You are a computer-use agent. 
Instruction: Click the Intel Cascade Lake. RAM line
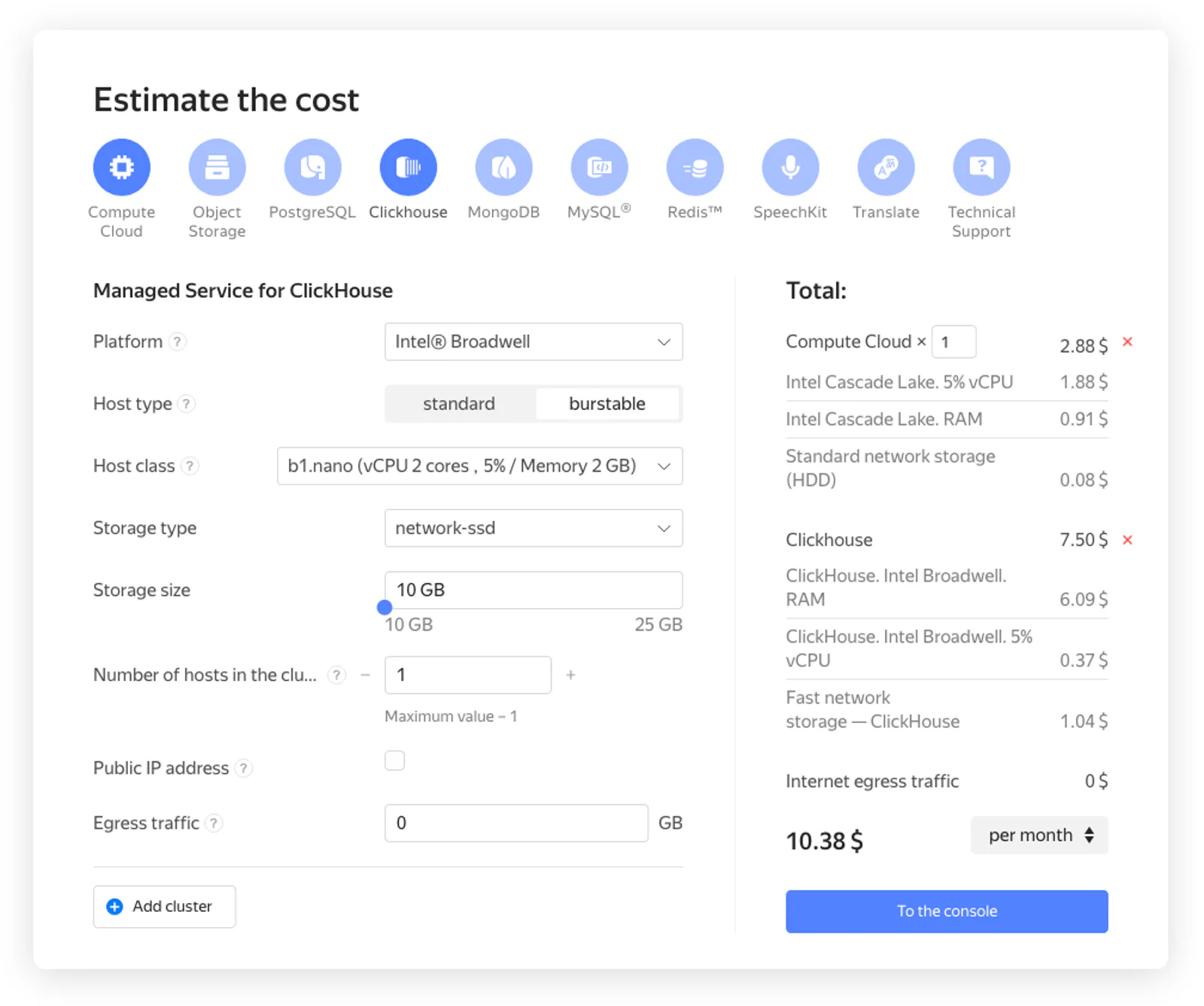point(947,419)
